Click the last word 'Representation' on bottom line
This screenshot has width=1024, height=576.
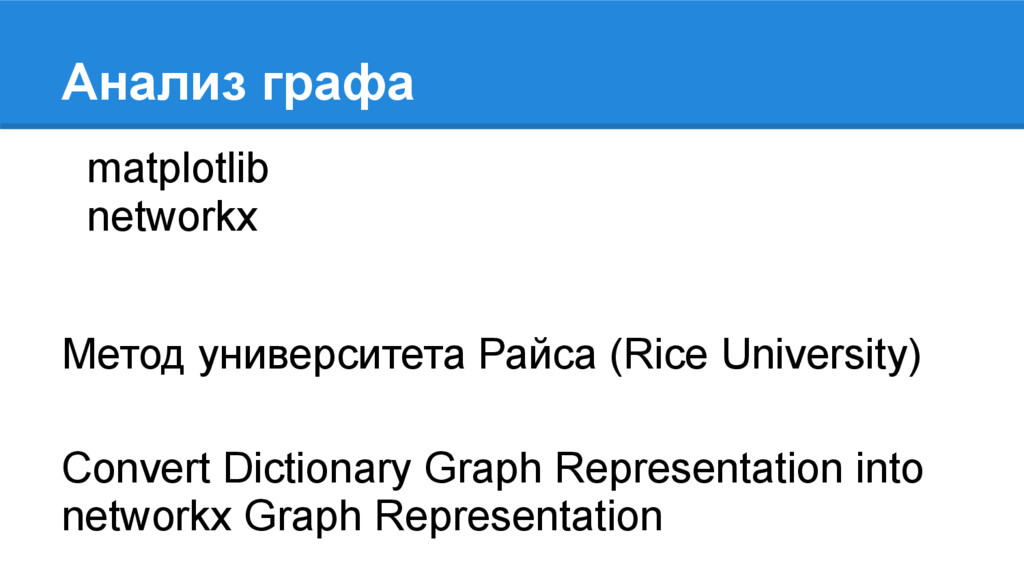(x=519, y=516)
